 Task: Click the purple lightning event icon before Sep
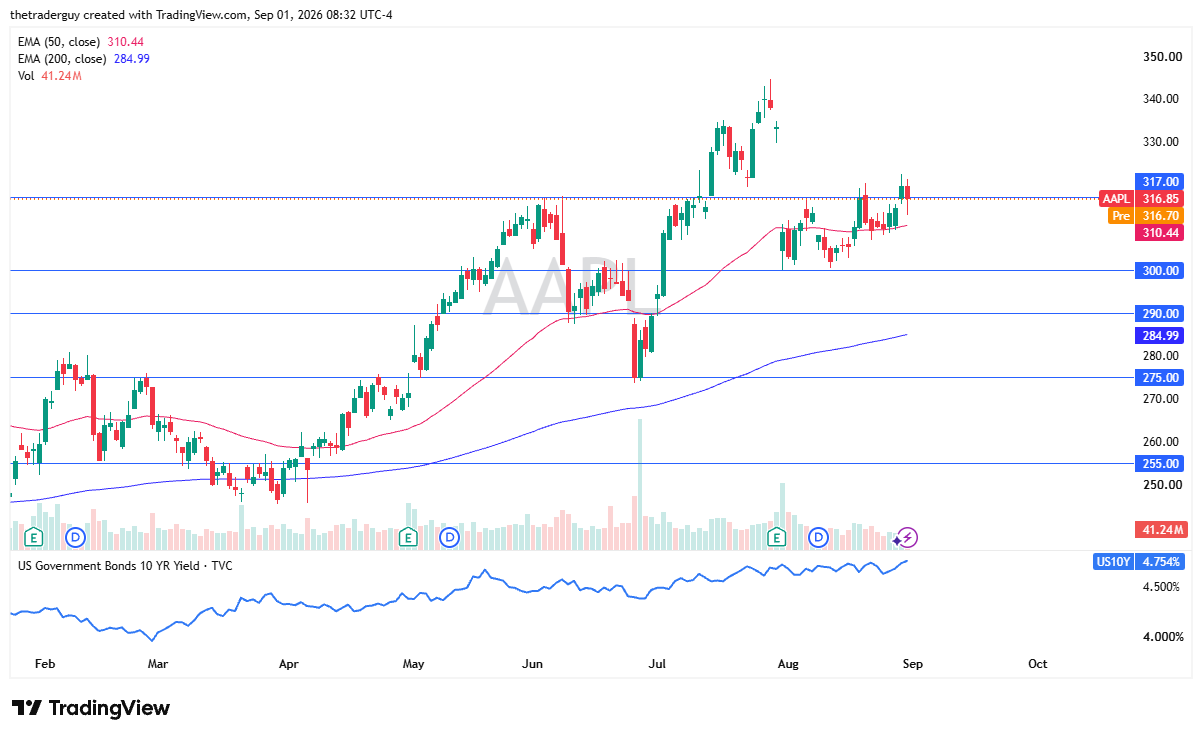click(x=907, y=538)
